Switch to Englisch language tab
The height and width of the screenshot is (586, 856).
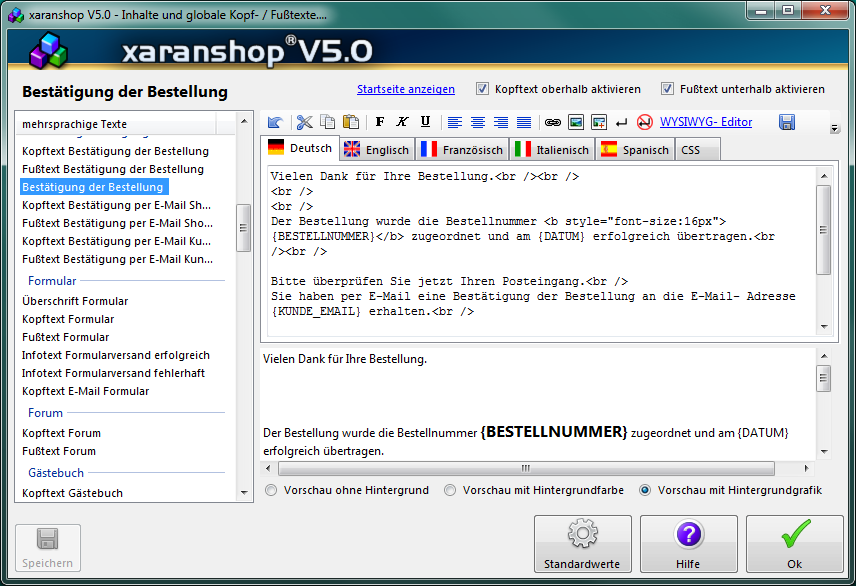377,150
